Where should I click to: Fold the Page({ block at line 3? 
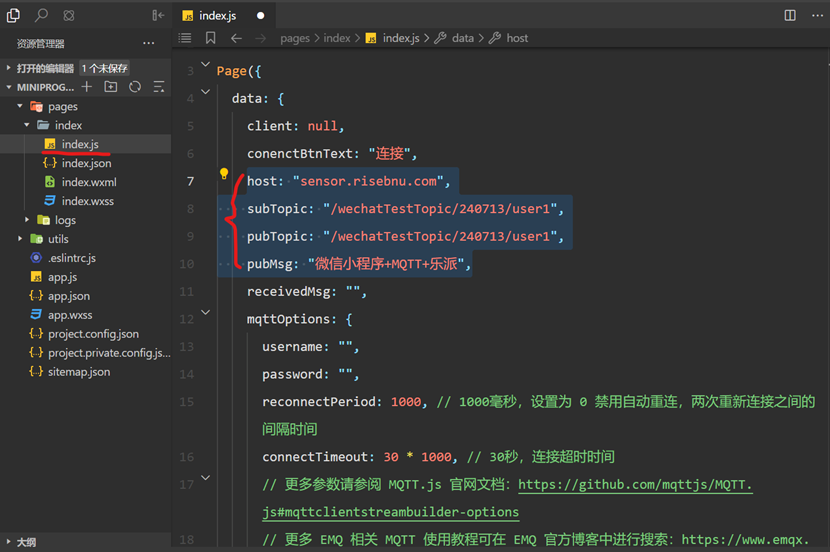tap(205, 65)
